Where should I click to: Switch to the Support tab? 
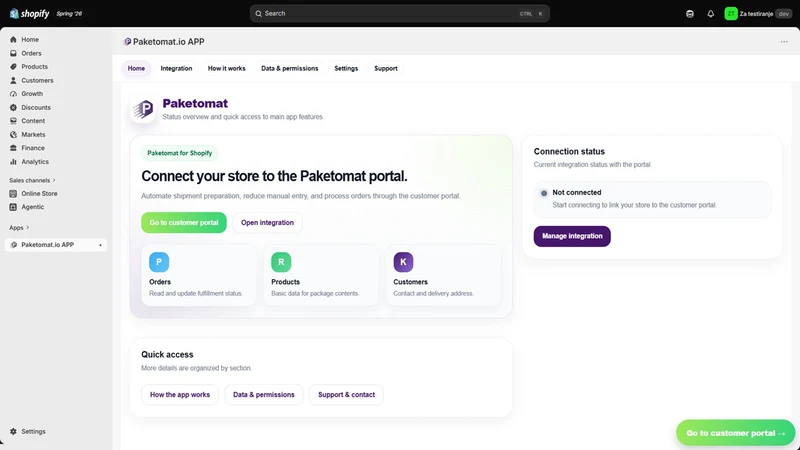click(386, 68)
